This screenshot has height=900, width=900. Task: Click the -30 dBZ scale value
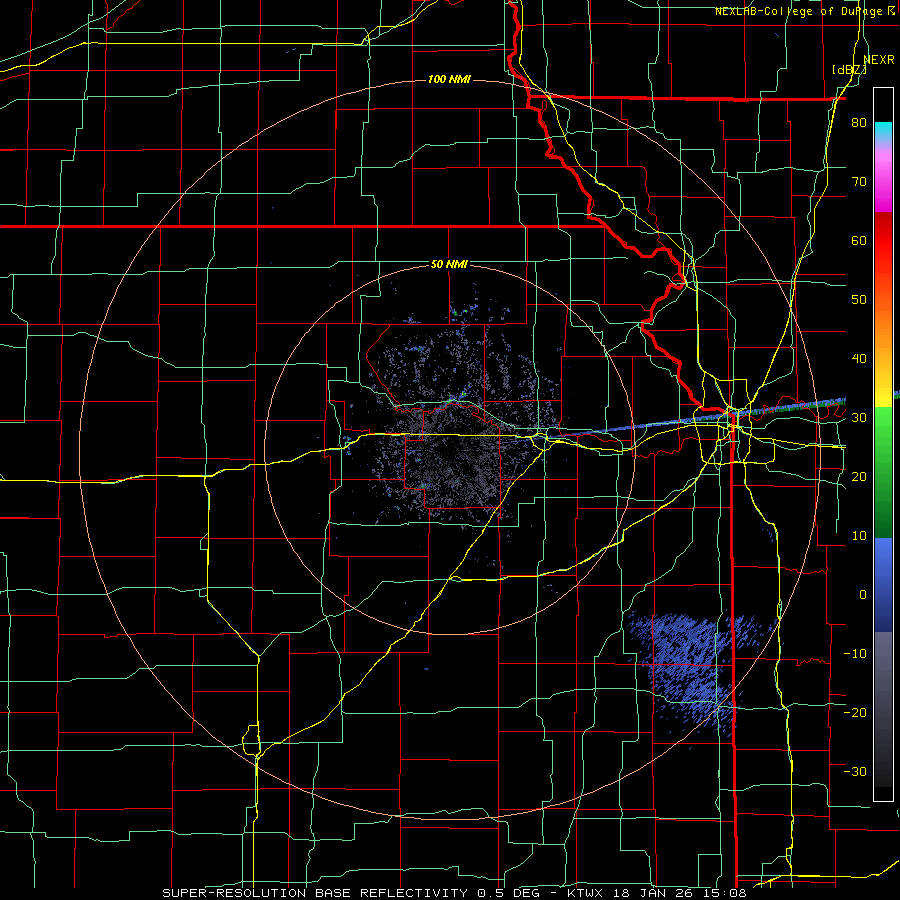point(855,771)
